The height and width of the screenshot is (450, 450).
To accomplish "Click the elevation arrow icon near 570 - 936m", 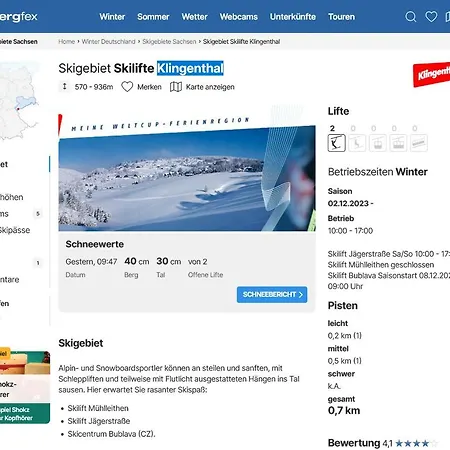I will click(64, 87).
